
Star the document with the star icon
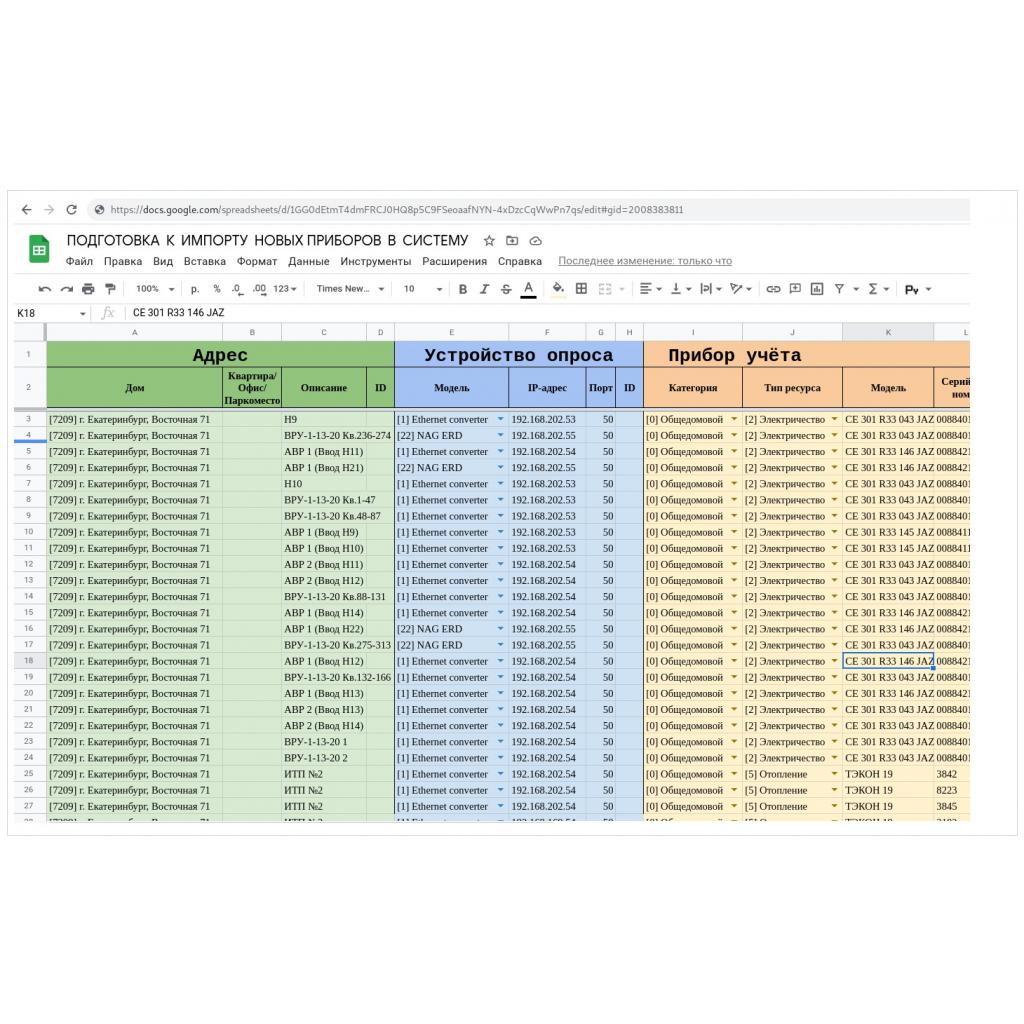489,241
